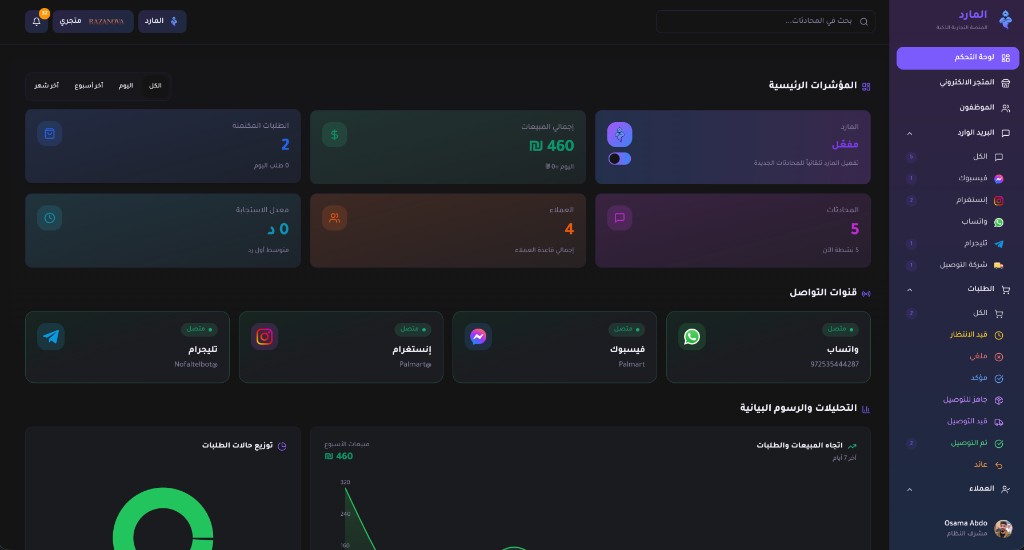Click the اتجاه المبيعات والطلبات chart title

(x=799, y=445)
